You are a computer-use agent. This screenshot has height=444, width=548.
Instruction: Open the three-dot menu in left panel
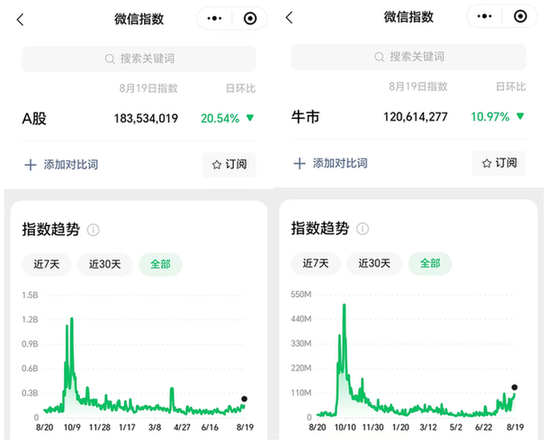coord(214,19)
